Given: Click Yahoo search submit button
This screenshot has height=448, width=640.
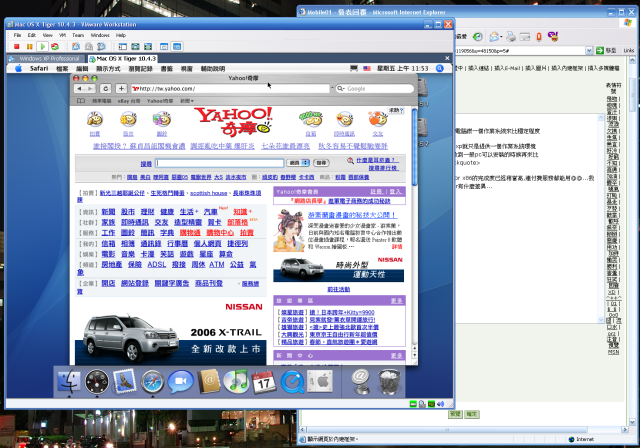Looking at the screenshot, I should (321, 163).
